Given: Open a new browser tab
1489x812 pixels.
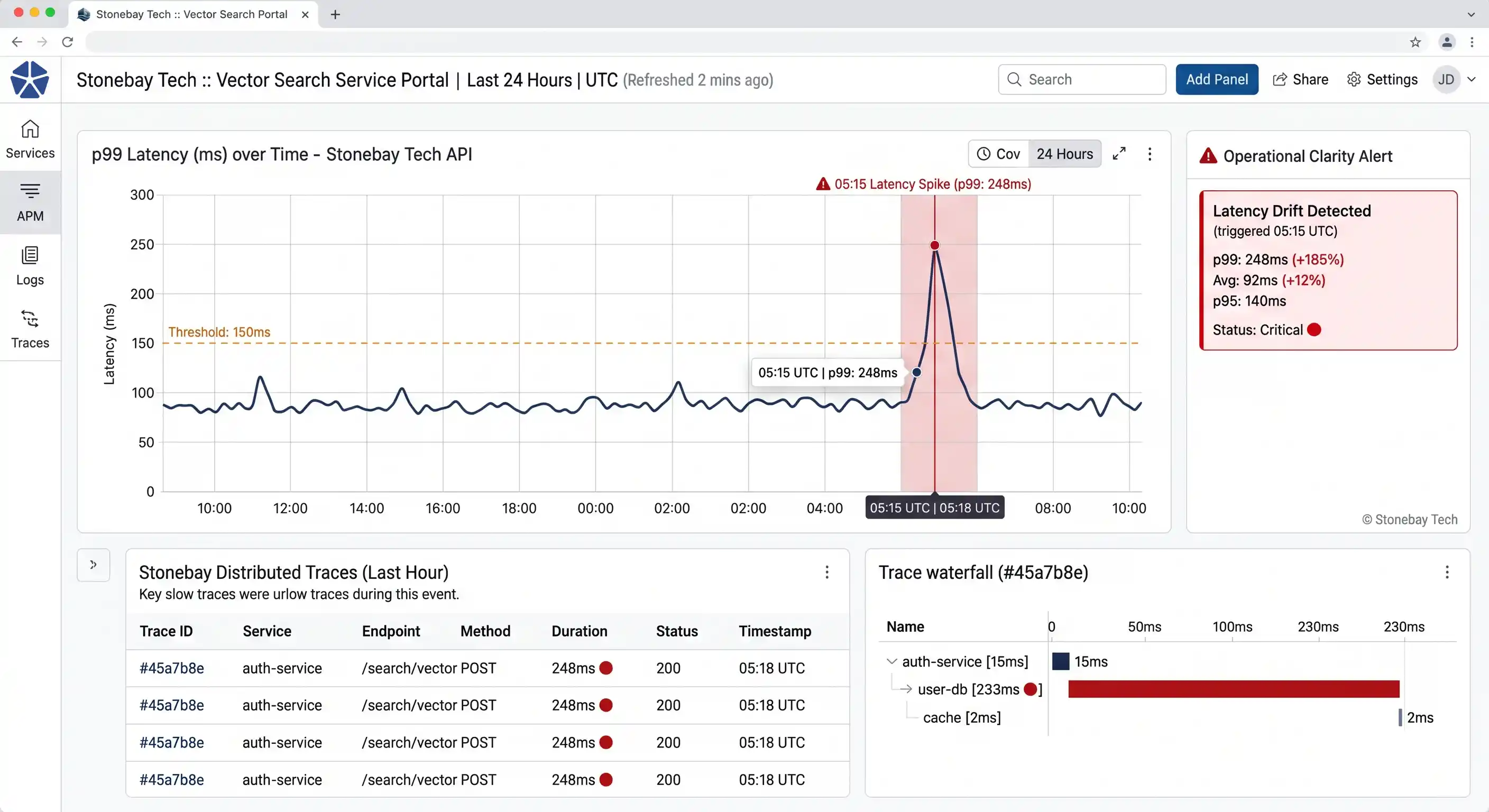Looking at the screenshot, I should pyautogui.click(x=335, y=14).
